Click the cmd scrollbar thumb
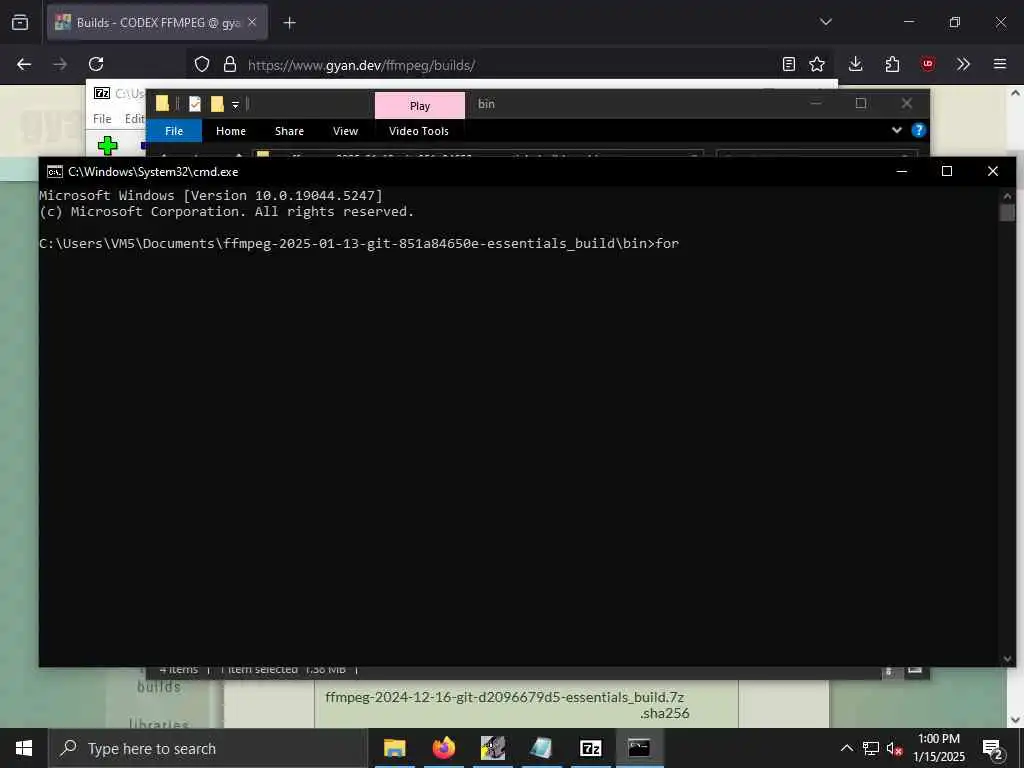Screen dimensions: 1024x768 coord(1007,212)
